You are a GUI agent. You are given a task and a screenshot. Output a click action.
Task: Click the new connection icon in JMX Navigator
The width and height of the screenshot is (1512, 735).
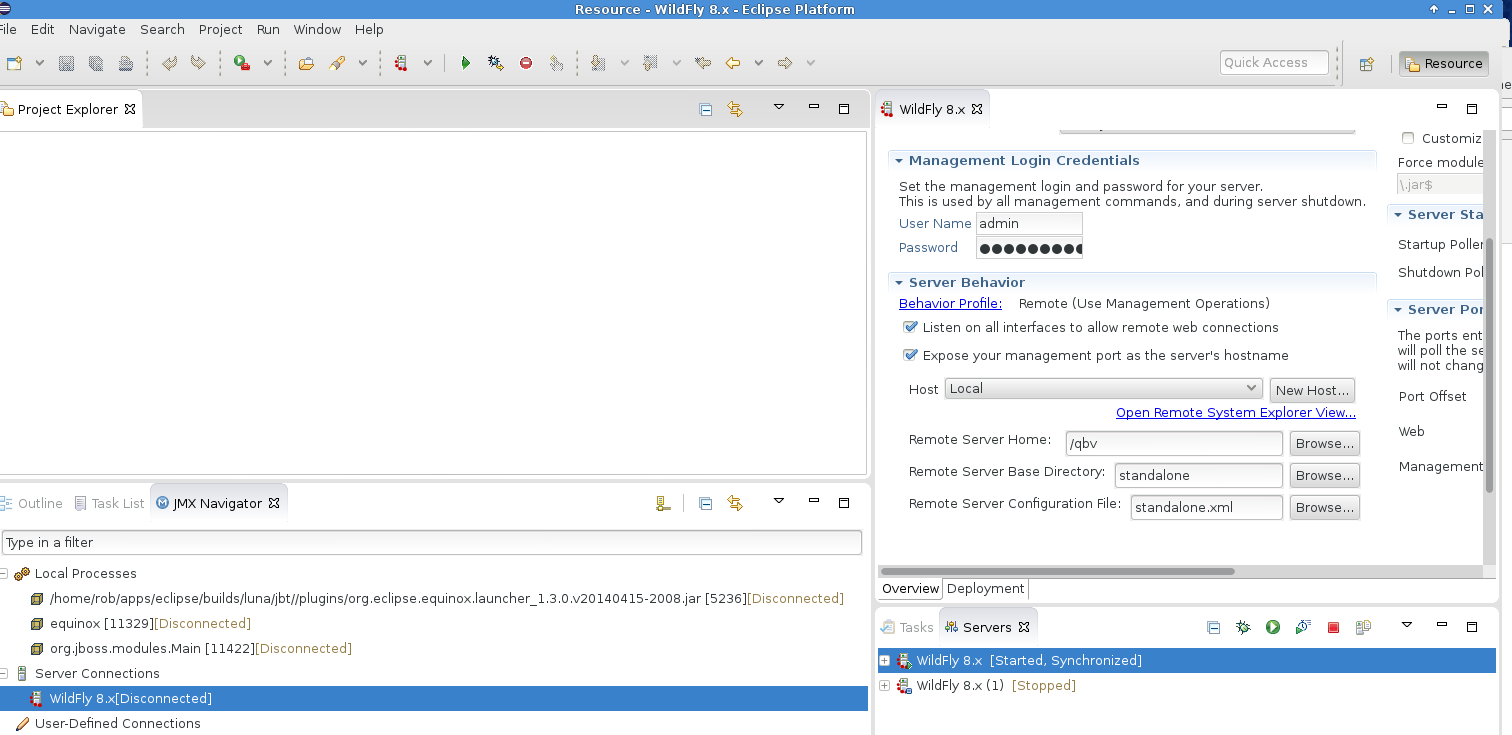(x=662, y=504)
